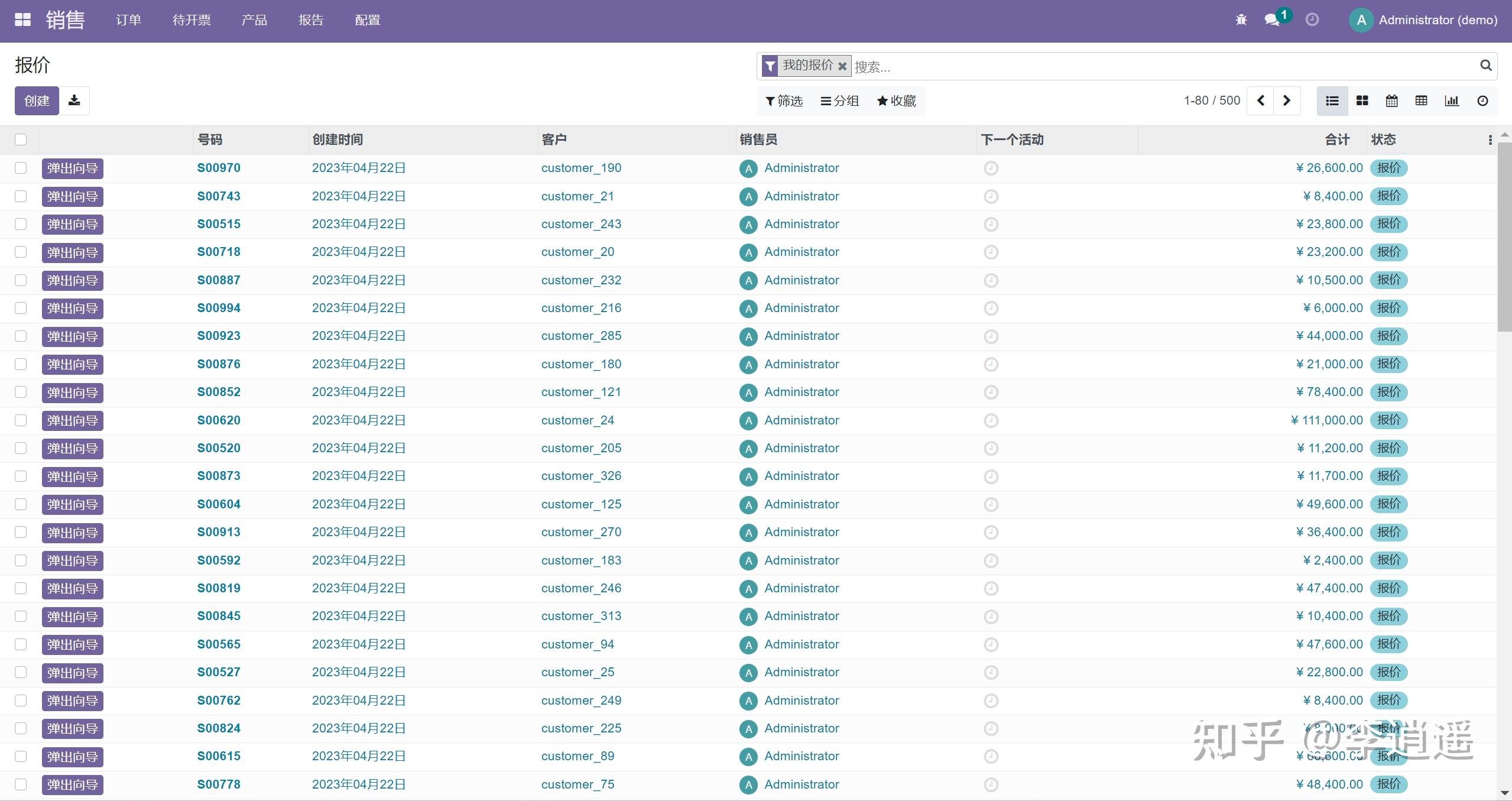
Task: Open the 分组 (Group By) dropdown
Action: click(x=839, y=100)
